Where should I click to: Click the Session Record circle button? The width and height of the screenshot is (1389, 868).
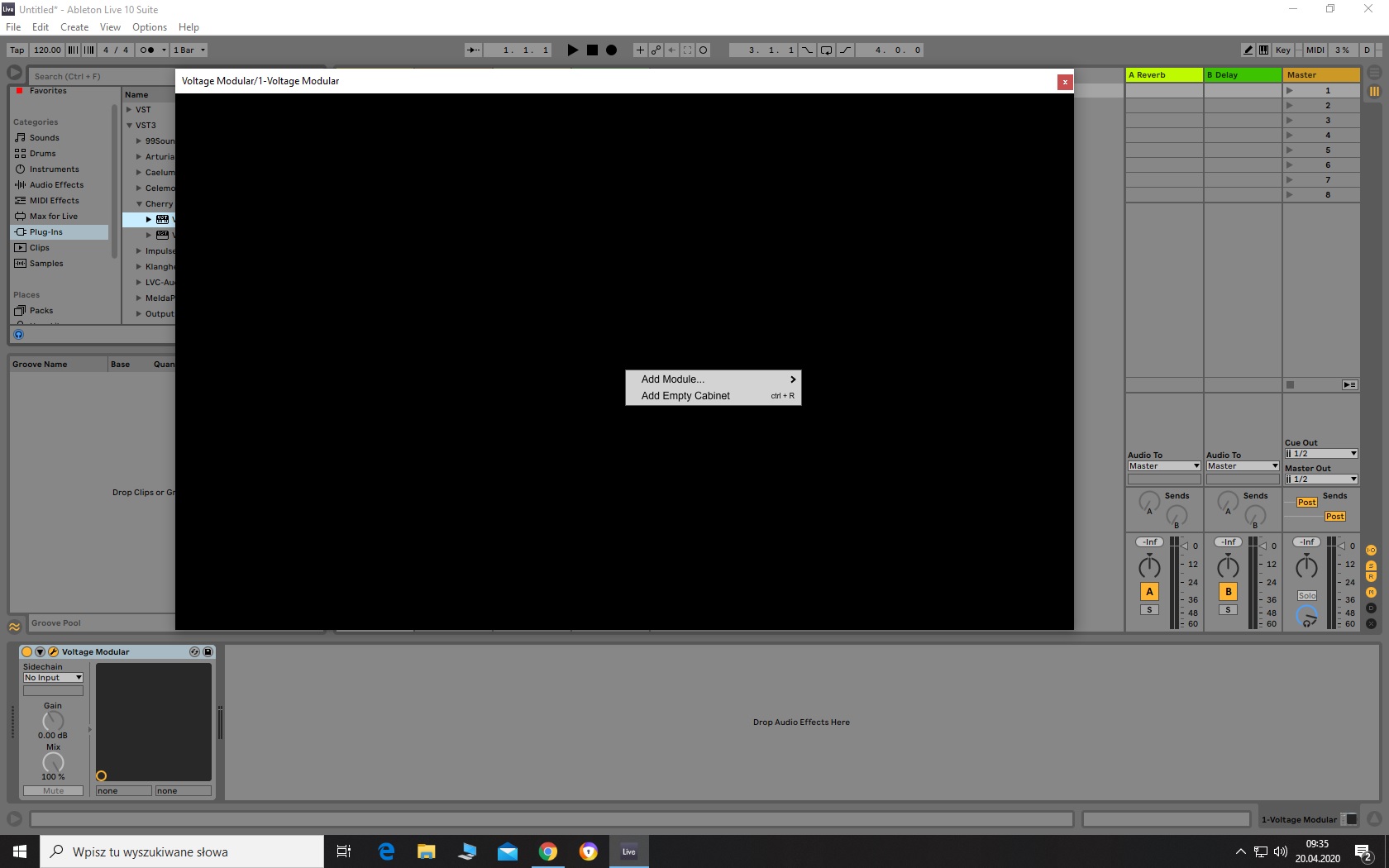tap(704, 50)
